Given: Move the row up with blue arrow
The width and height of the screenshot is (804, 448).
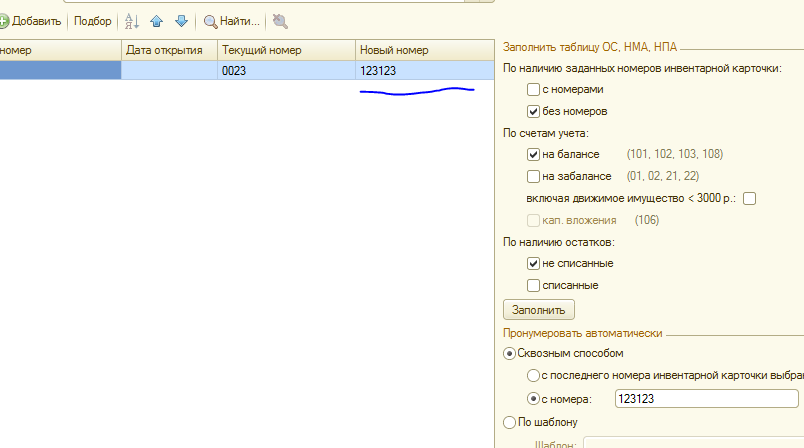Looking at the screenshot, I should pyautogui.click(x=156, y=21).
